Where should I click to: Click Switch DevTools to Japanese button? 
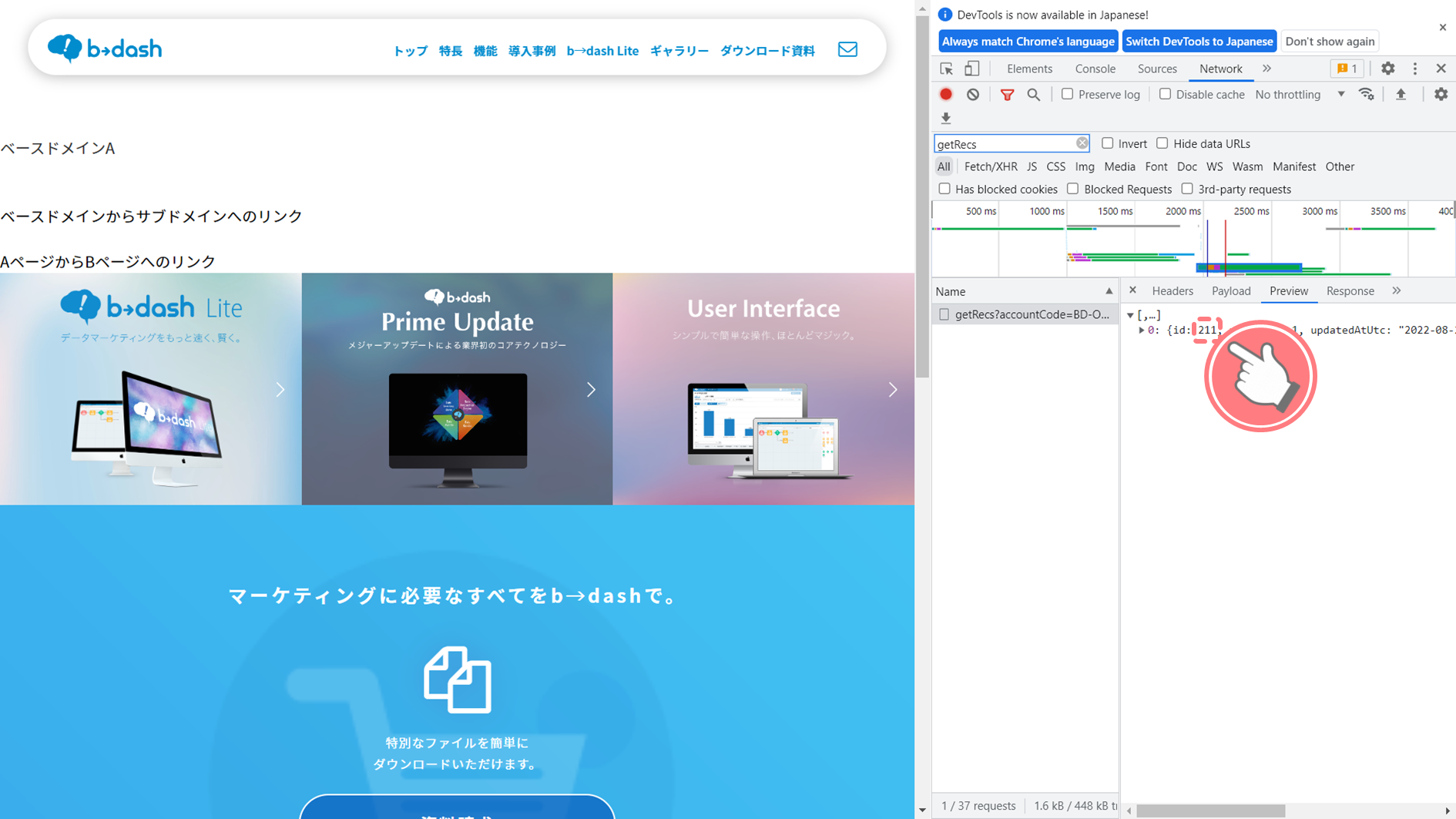point(1199,42)
